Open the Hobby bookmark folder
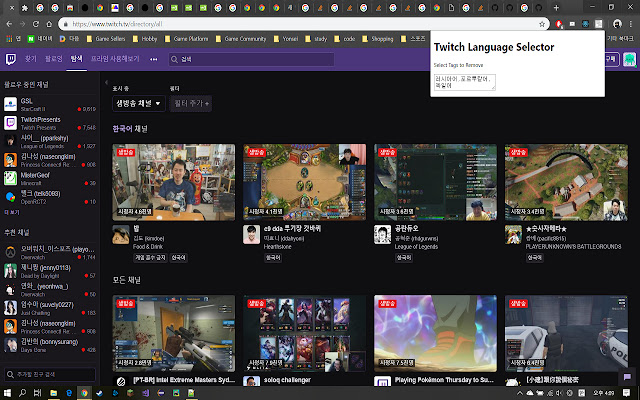This screenshot has height=400, width=640. point(145,39)
